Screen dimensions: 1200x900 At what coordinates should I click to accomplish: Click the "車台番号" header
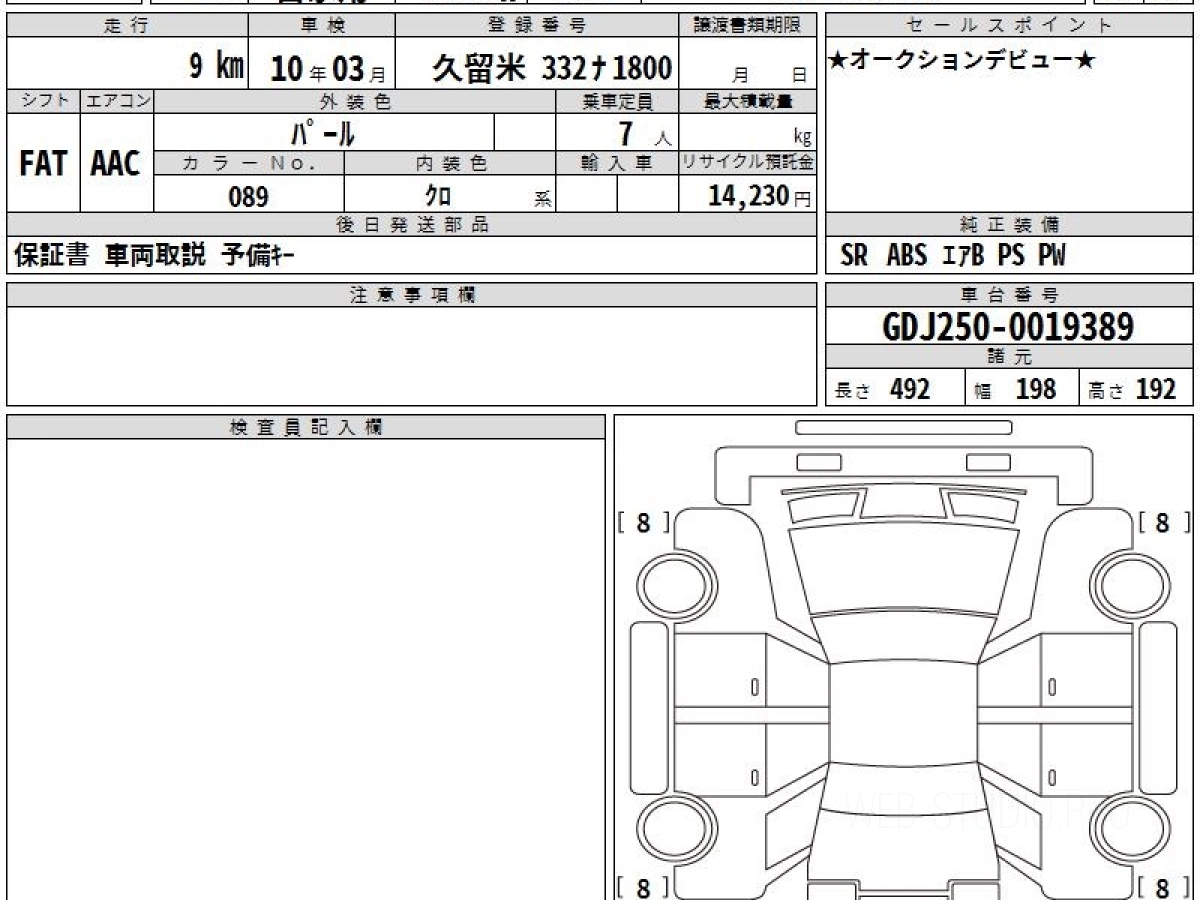[1009, 295]
